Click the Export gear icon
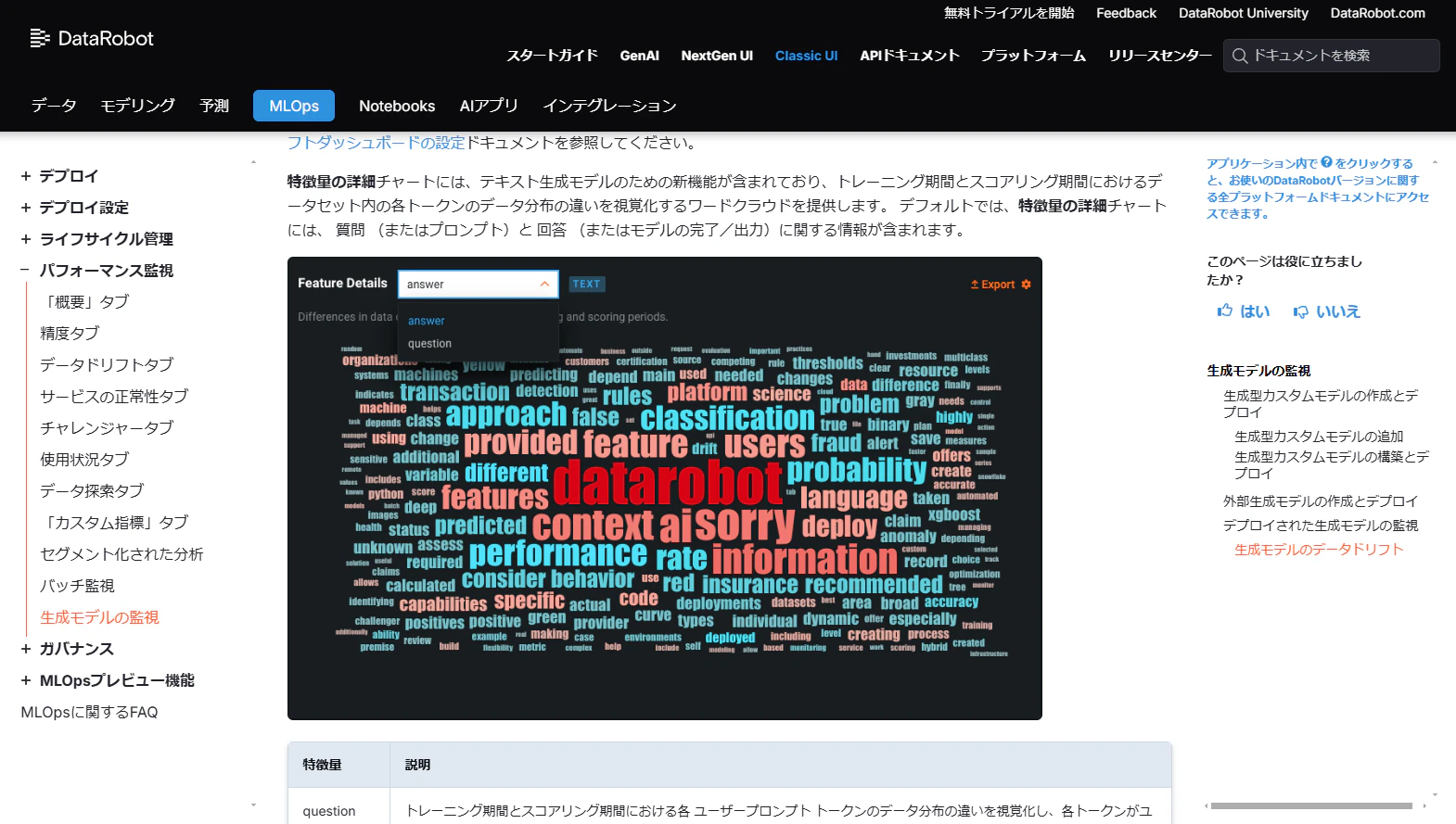 [x=1026, y=285]
